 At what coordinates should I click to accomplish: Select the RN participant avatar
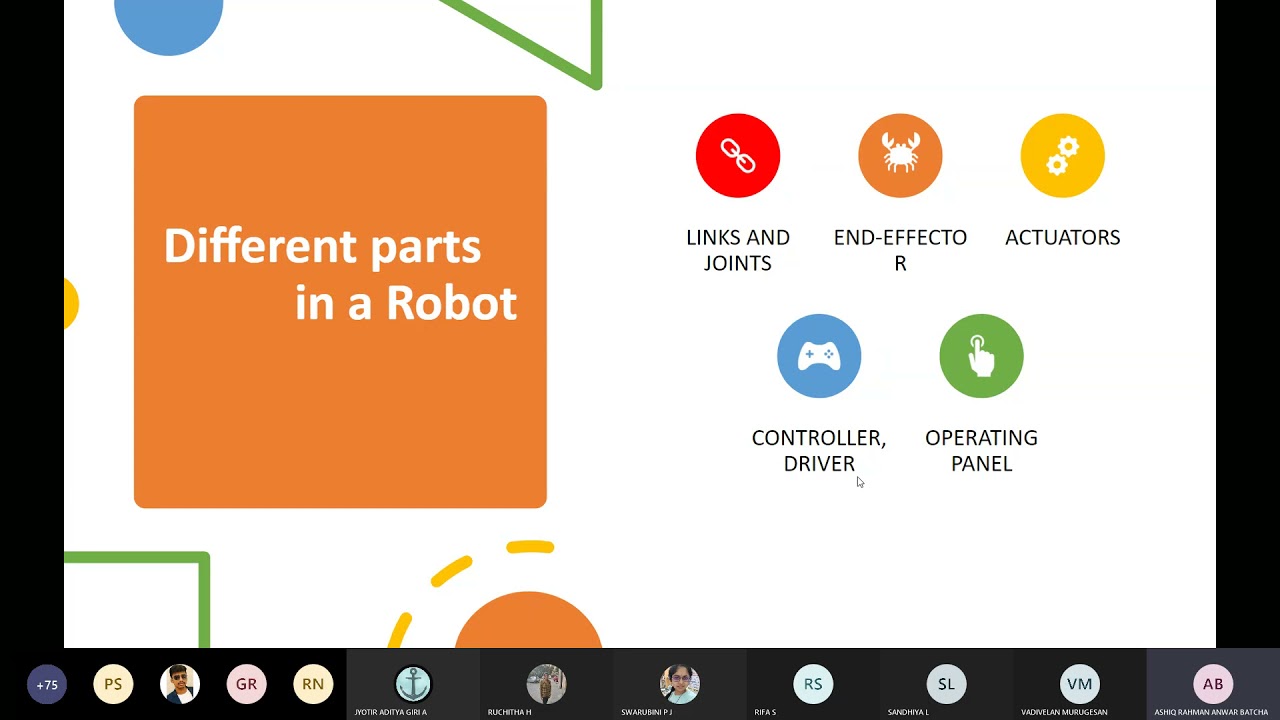click(x=313, y=685)
